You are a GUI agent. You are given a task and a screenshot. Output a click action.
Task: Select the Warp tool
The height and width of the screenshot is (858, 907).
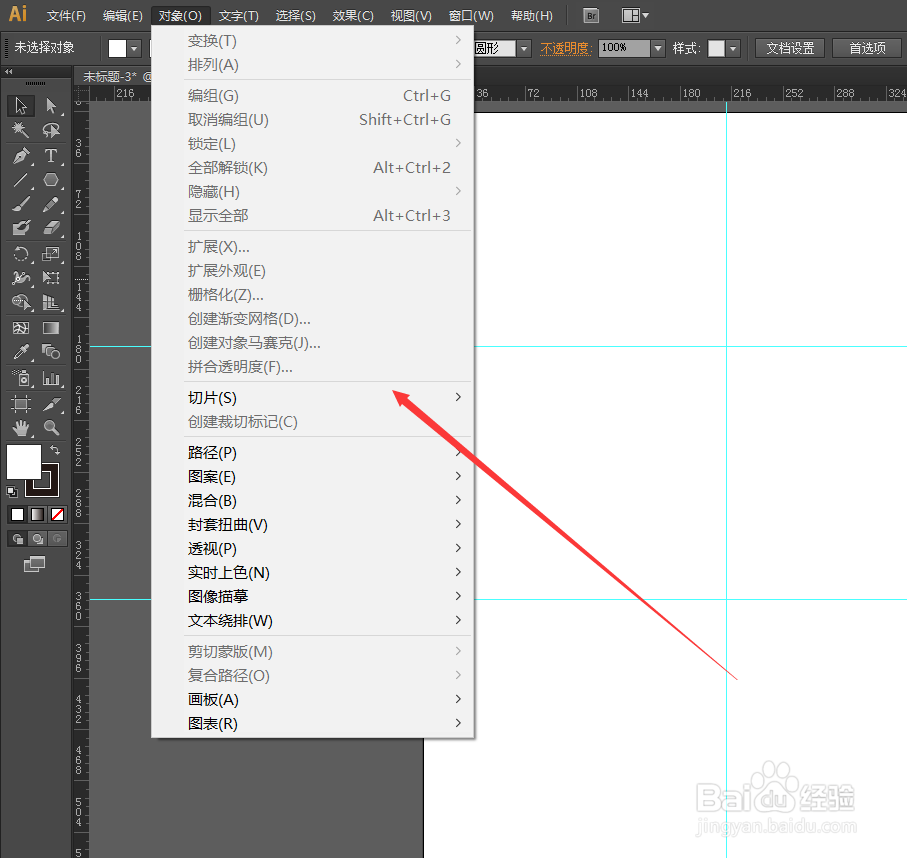(21, 278)
